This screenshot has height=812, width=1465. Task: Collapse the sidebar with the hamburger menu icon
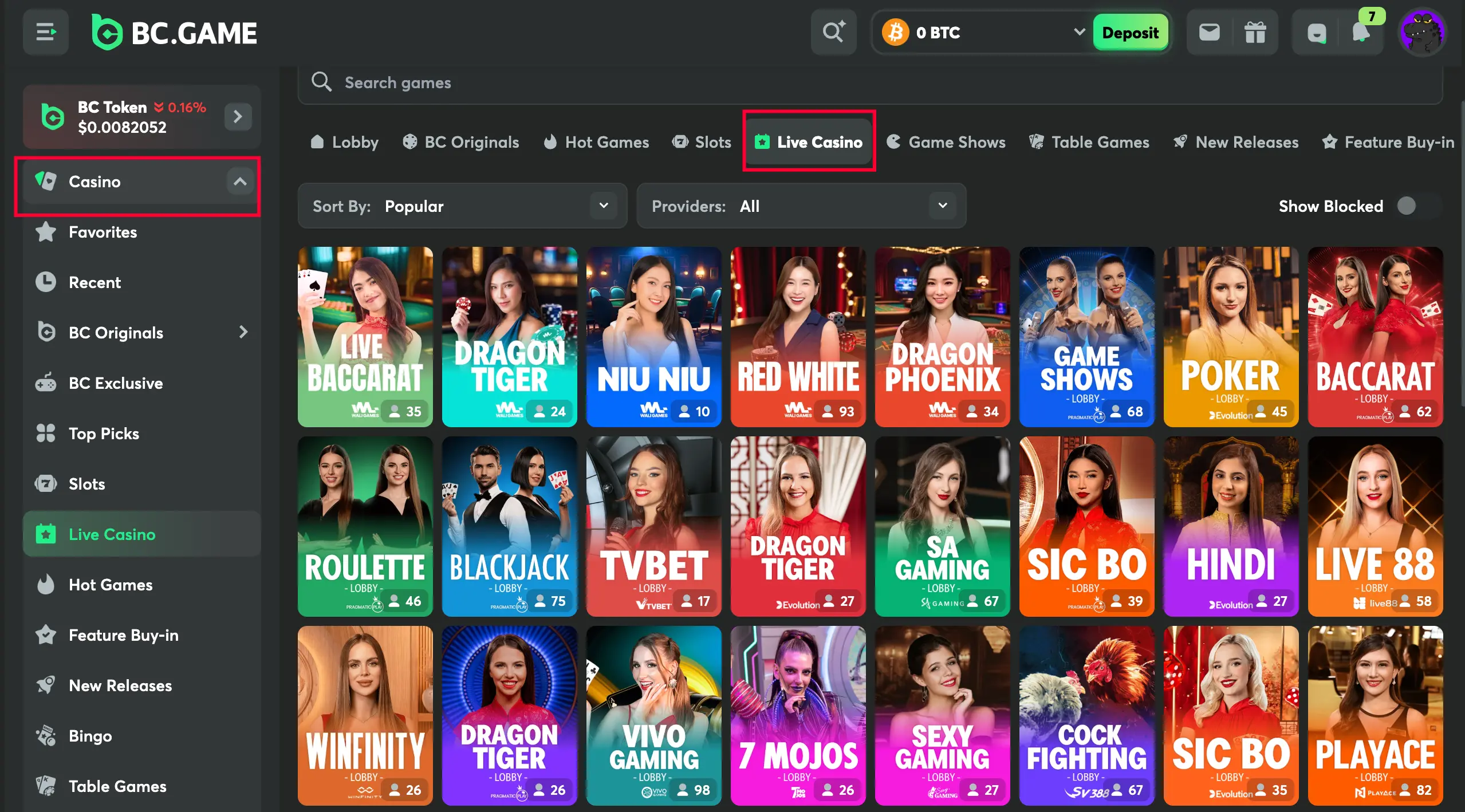pos(46,32)
